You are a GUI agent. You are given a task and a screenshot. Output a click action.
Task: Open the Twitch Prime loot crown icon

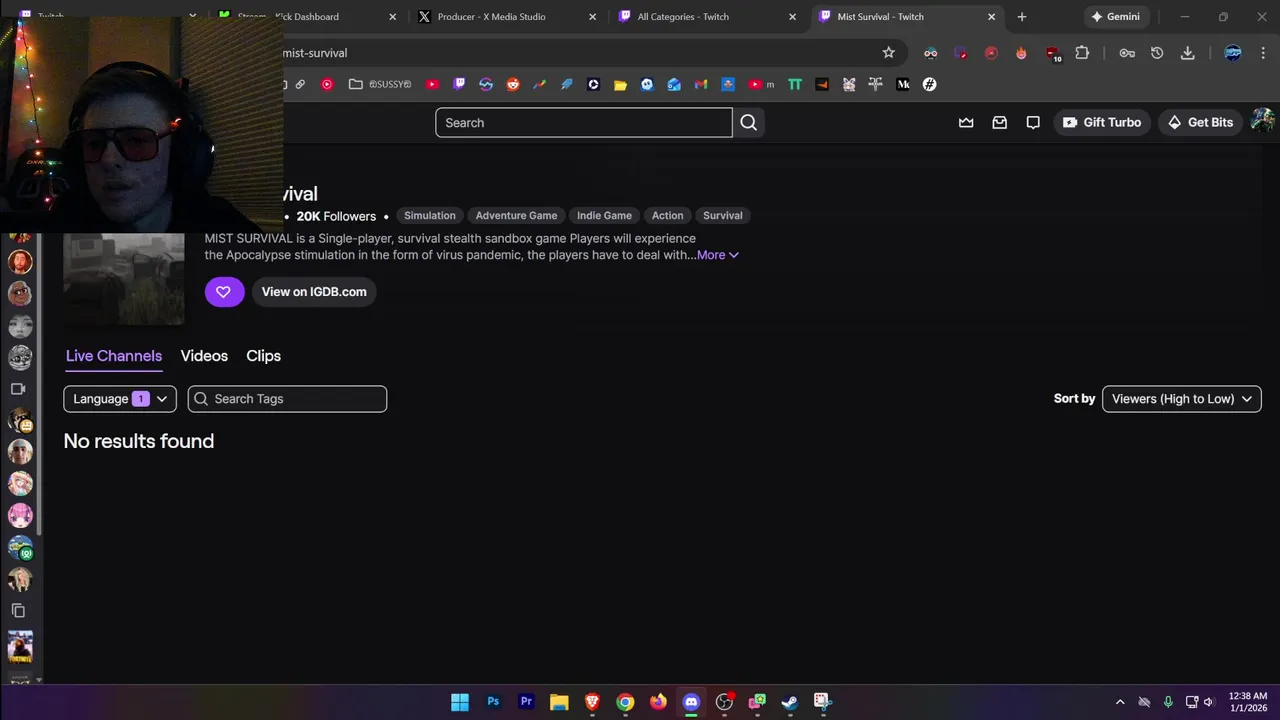pos(966,123)
